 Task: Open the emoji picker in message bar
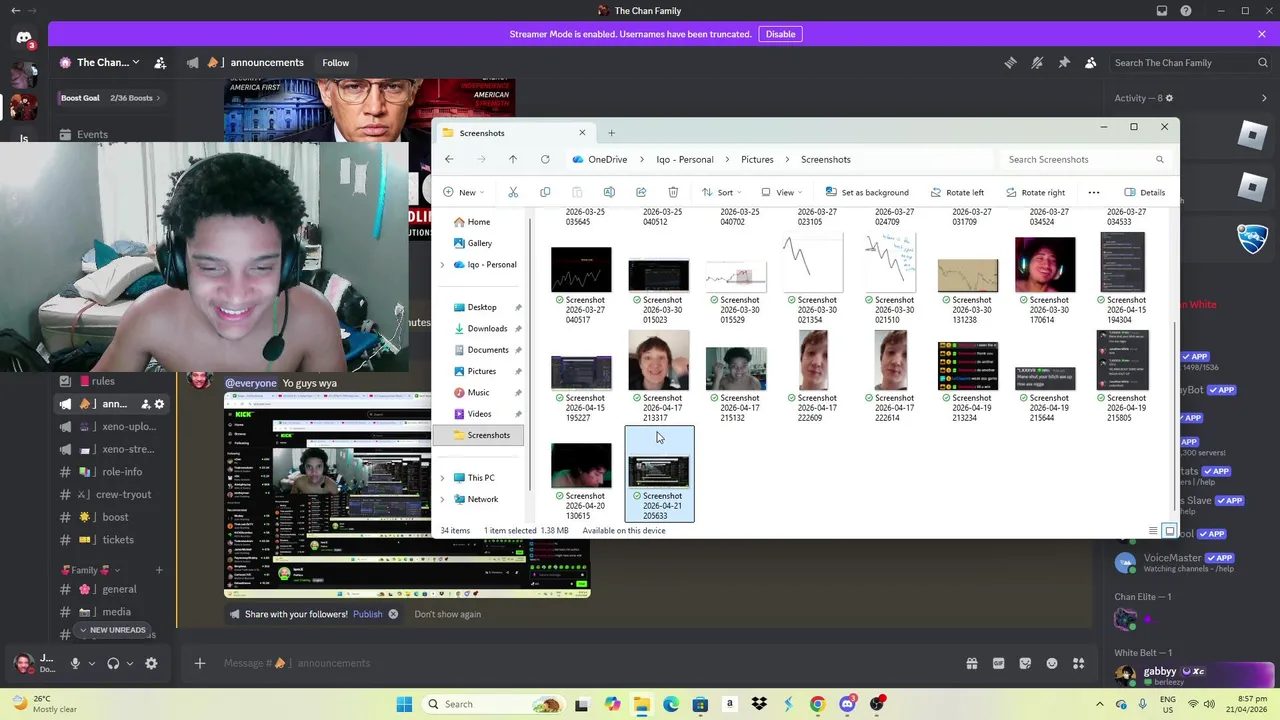[1052, 663]
